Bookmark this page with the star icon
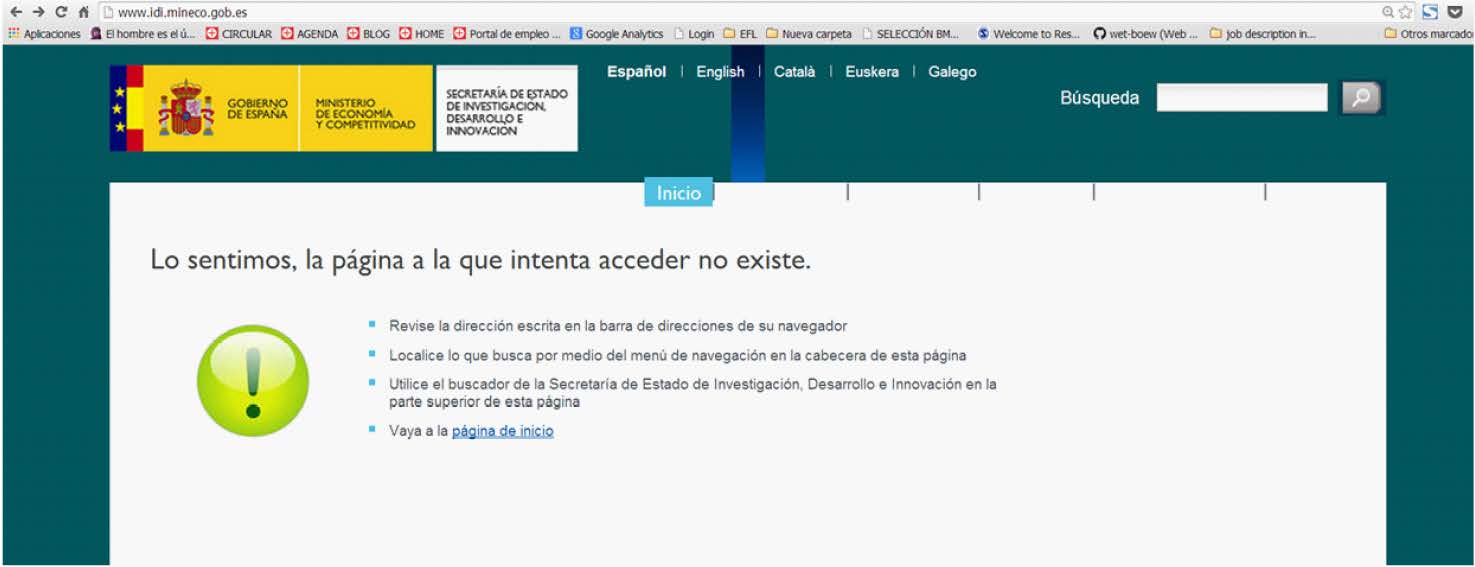Viewport: 1475px width, 567px height. (x=1406, y=12)
